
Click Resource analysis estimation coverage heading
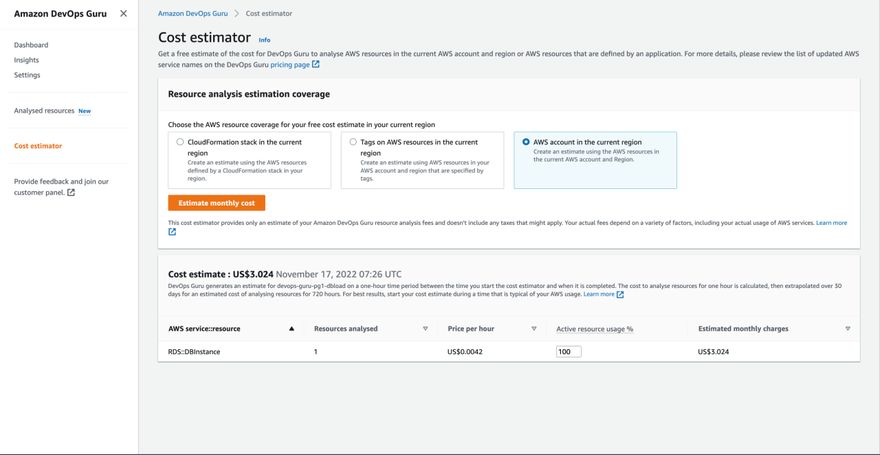click(249, 94)
